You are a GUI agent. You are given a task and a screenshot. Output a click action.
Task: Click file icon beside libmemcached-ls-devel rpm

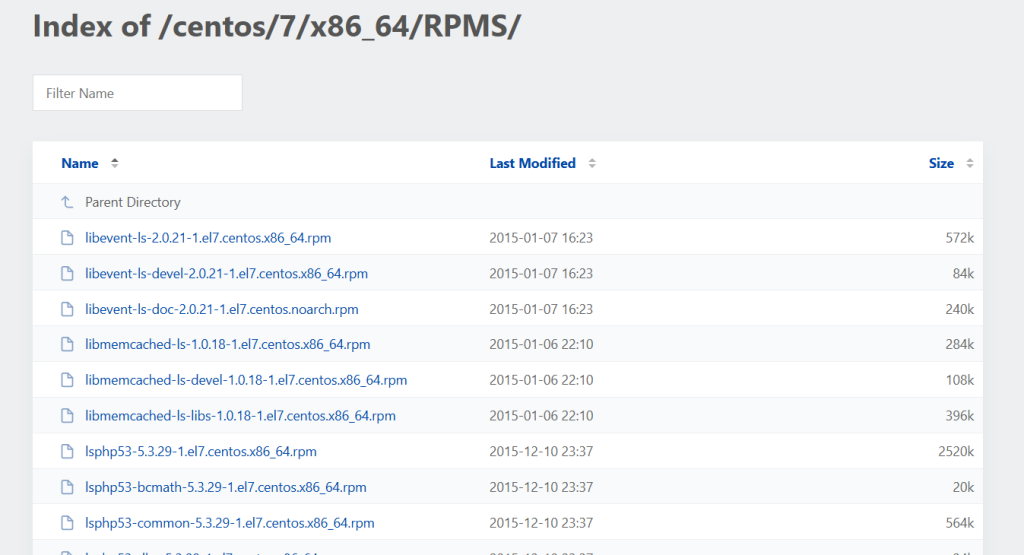point(67,380)
